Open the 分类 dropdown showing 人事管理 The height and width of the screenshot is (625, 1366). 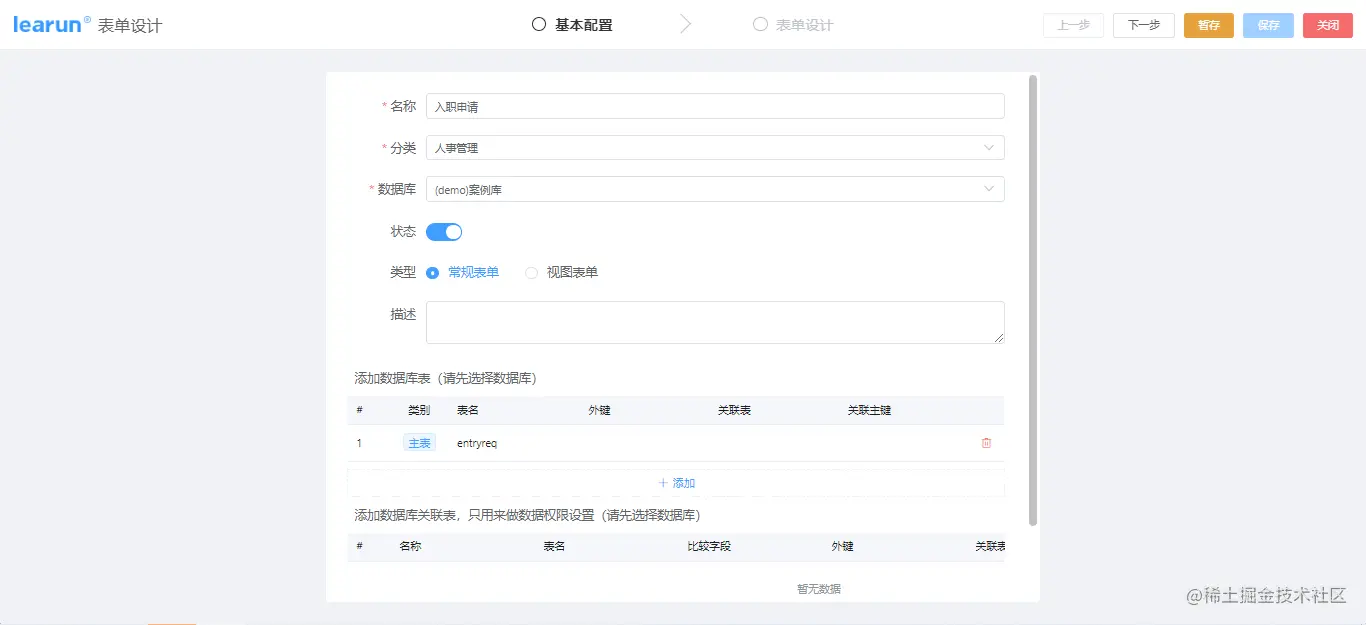(715, 148)
